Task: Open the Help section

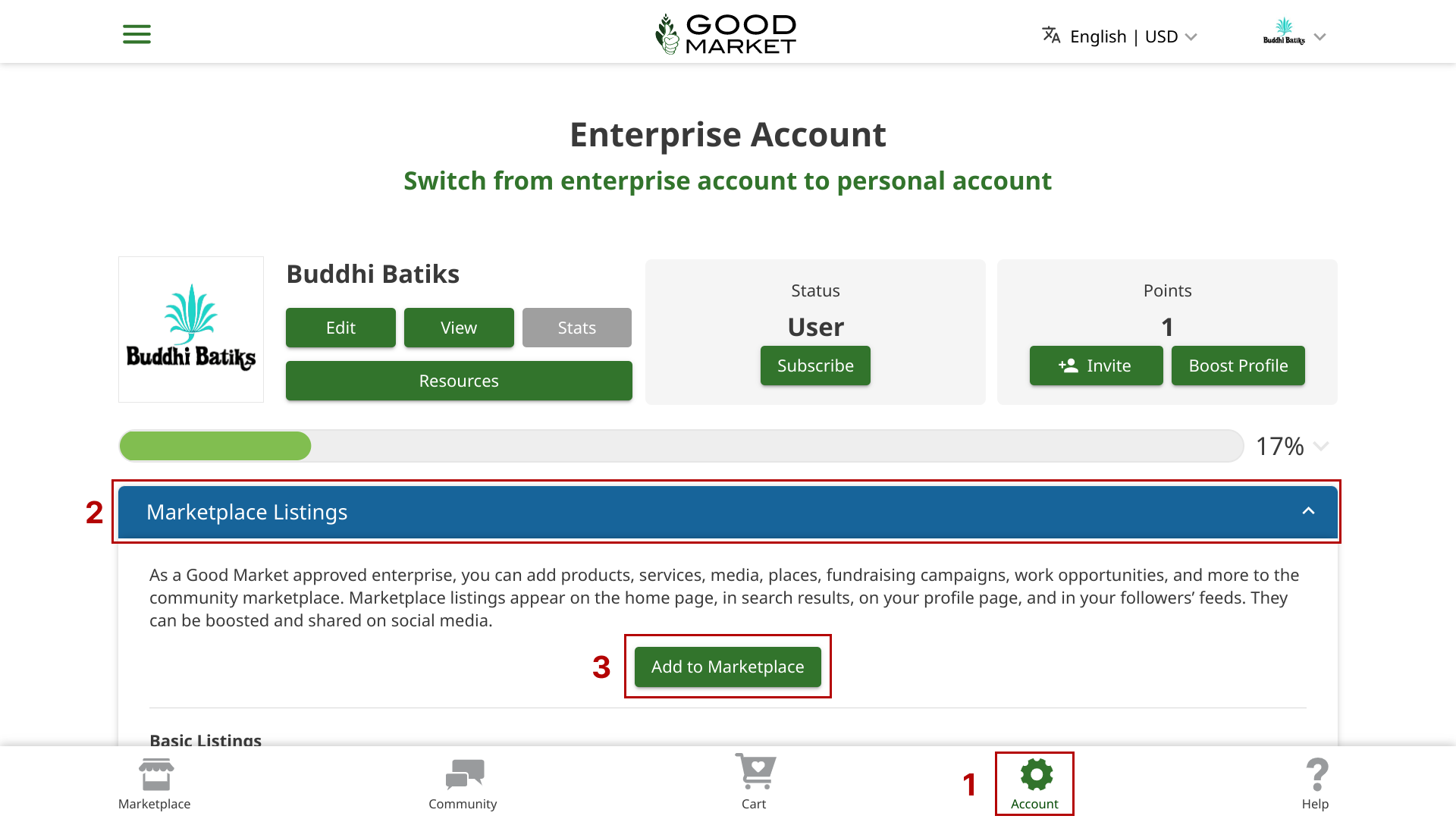Action: click(x=1316, y=783)
